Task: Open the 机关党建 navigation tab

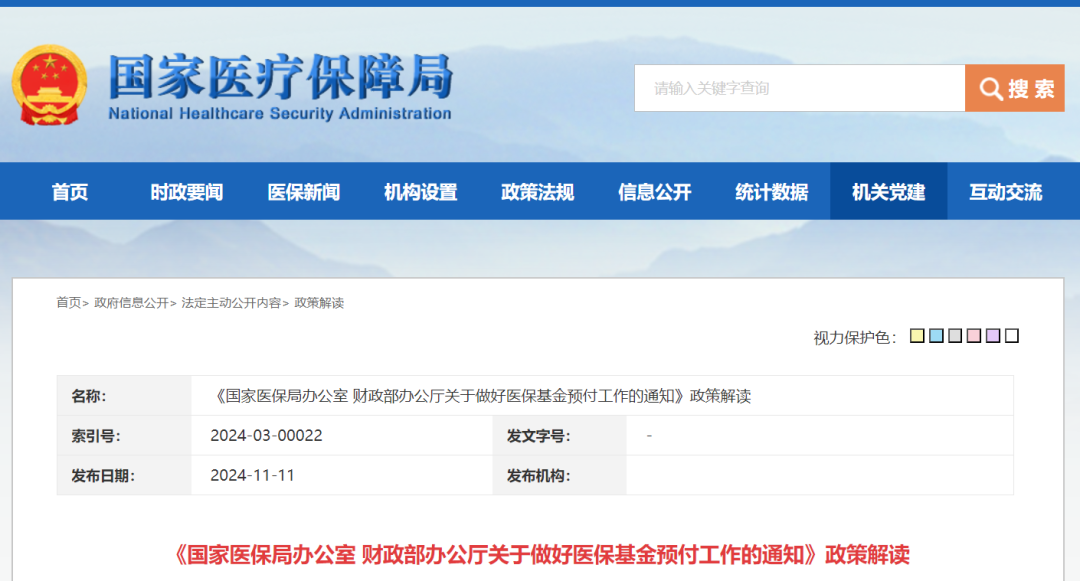Action: click(889, 192)
